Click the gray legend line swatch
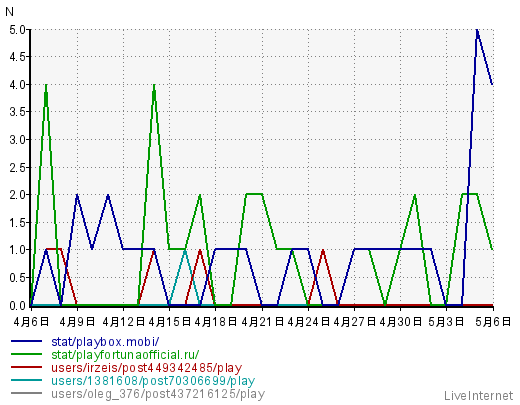520x405 pixels. pyautogui.click(x=27, y=393)
